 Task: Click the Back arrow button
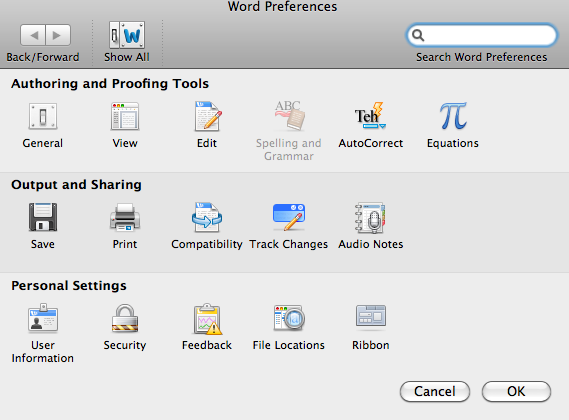coord(33,35)
